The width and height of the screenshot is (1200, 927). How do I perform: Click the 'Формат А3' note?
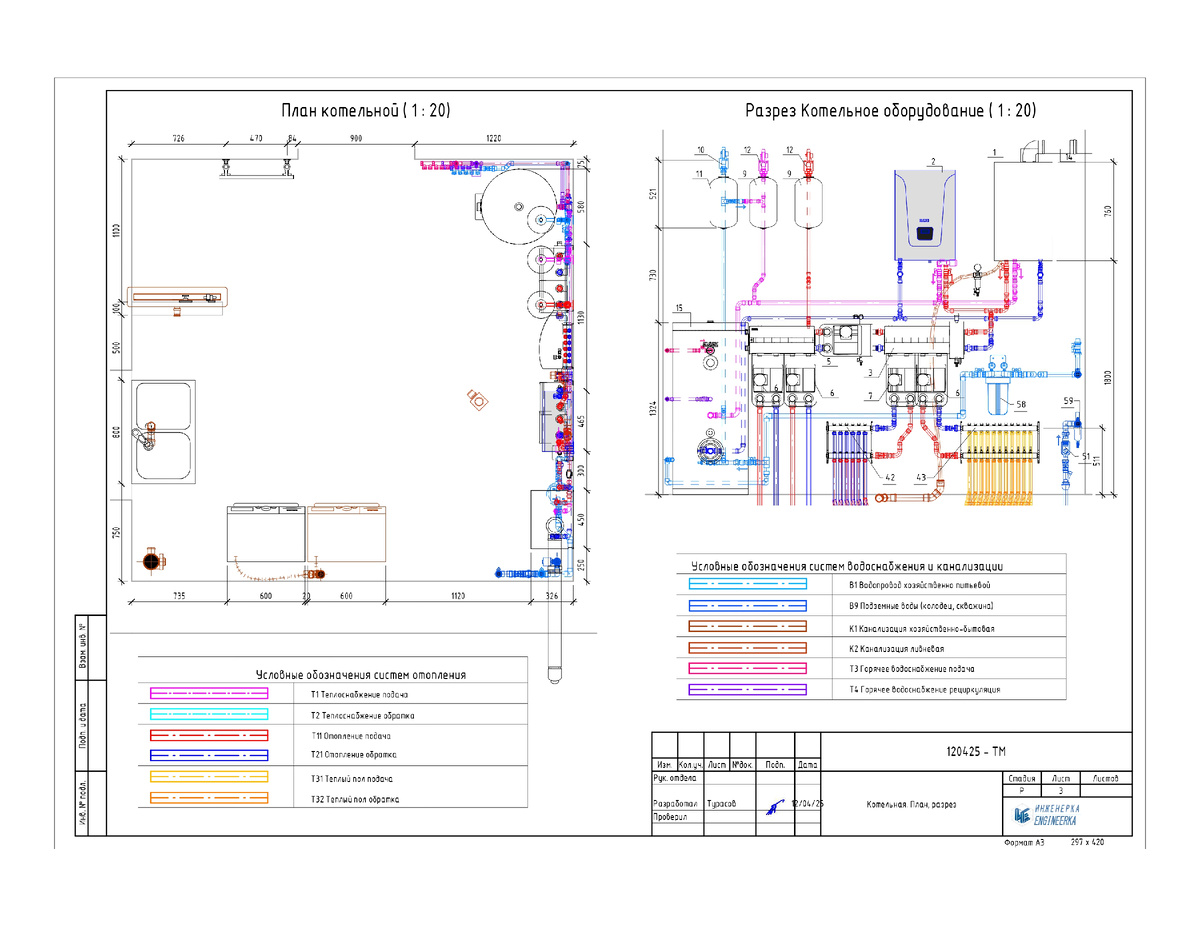point(1023,843)
